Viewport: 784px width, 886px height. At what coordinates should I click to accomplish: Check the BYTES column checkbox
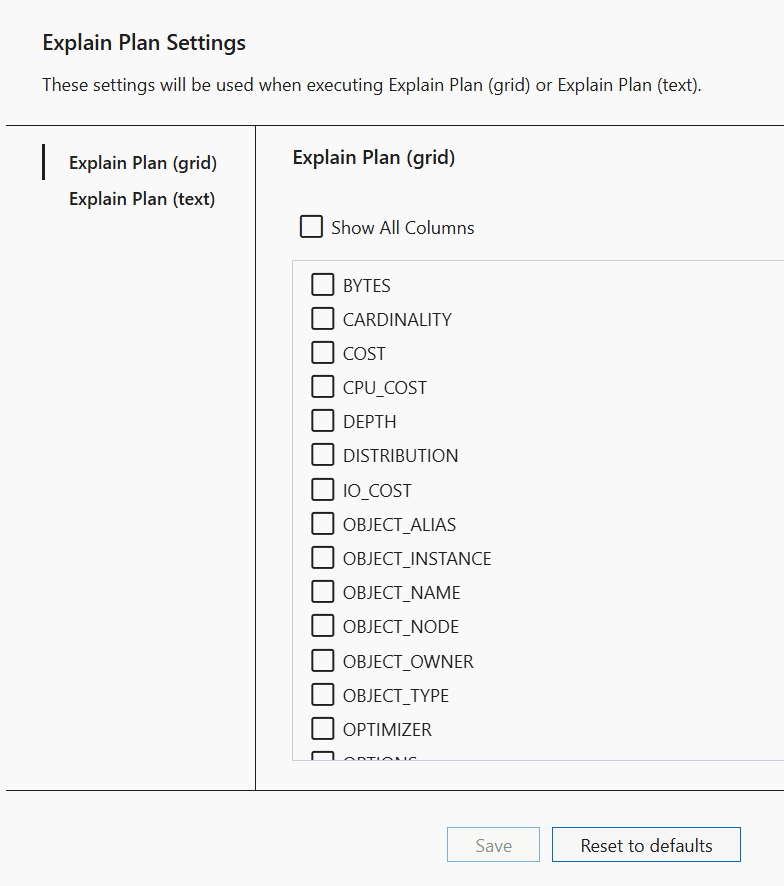[323, 284]
